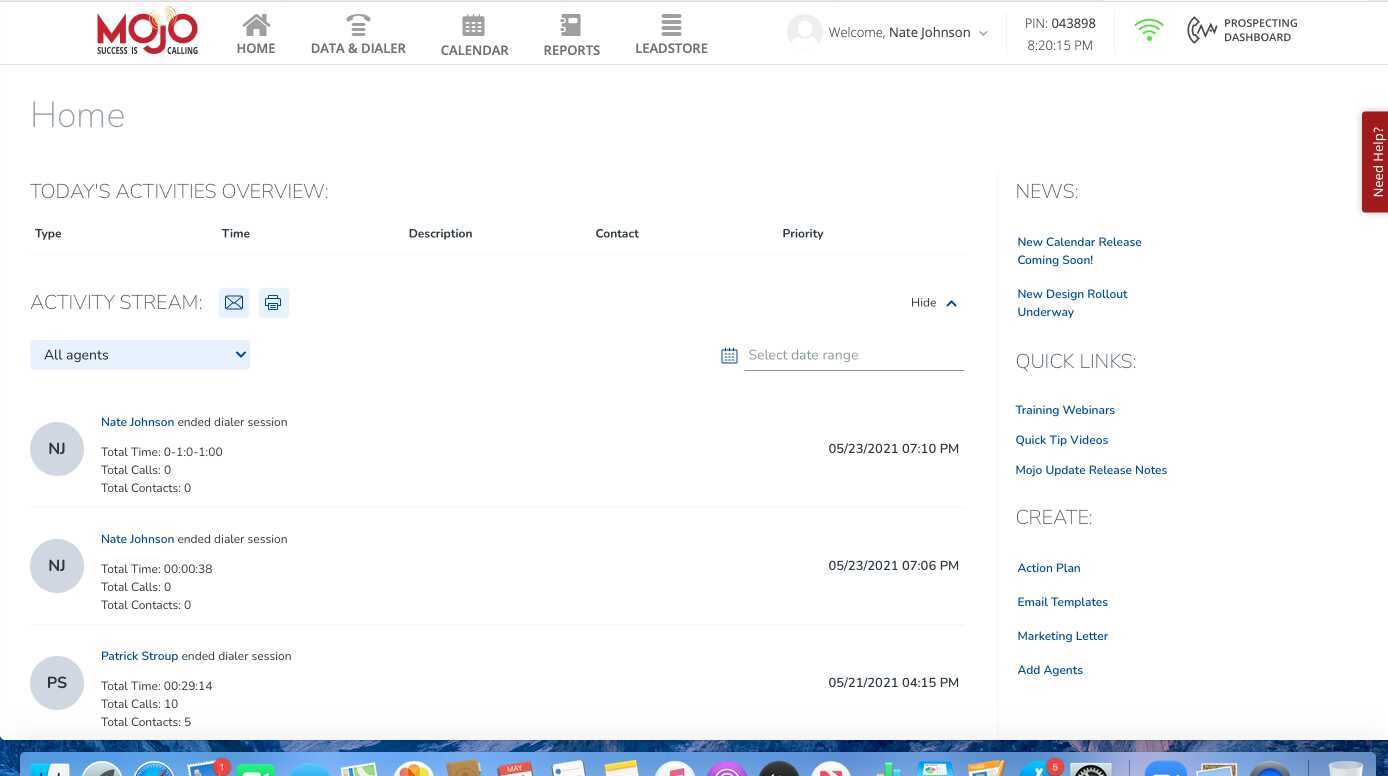Click the PIN: 043898 text
The width and height of the screenshot is (1388, 776).
[1060, 23]
